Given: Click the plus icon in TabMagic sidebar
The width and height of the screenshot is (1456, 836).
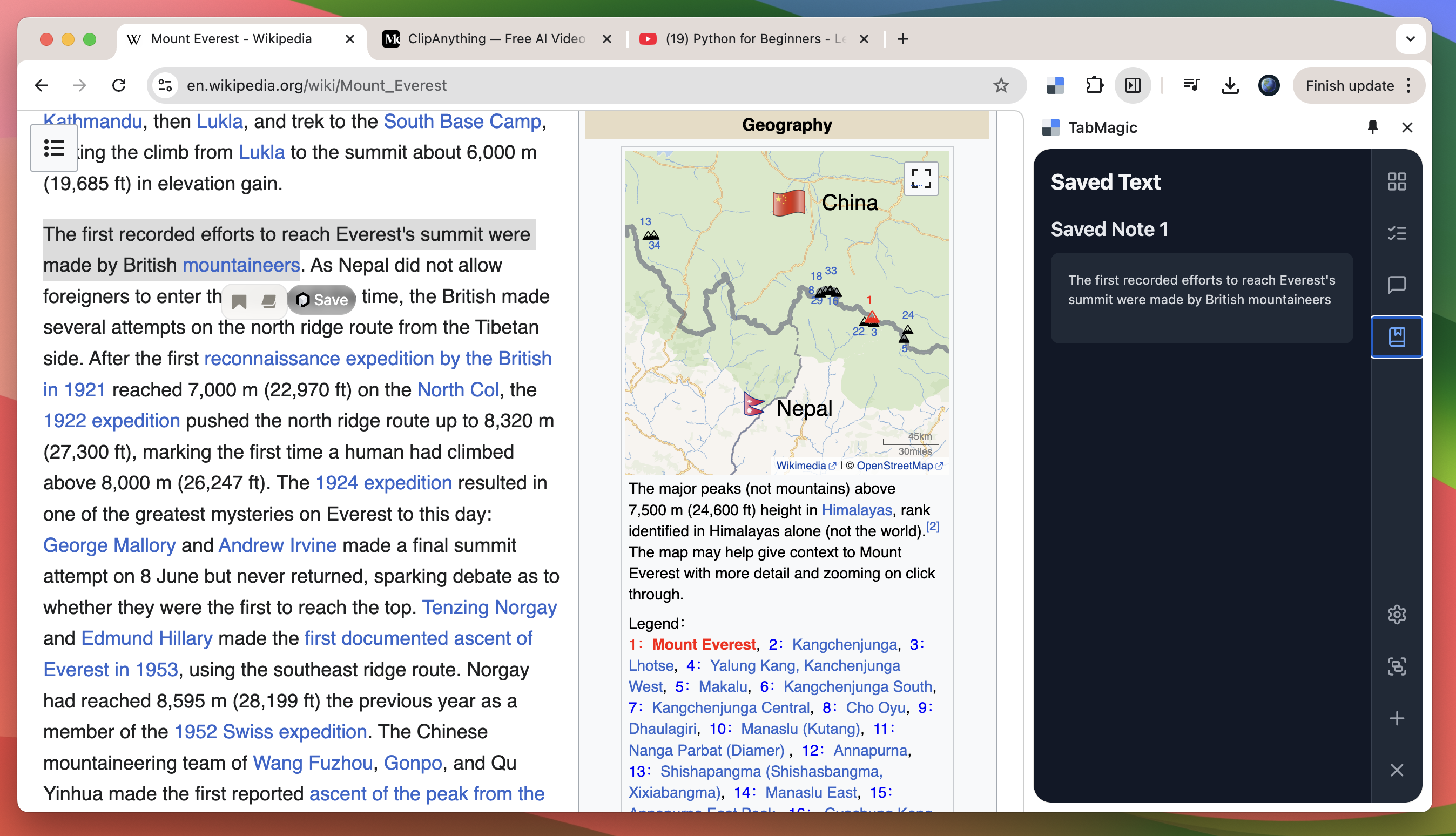Looking at the screenshot, I should tap(1396, 718).
